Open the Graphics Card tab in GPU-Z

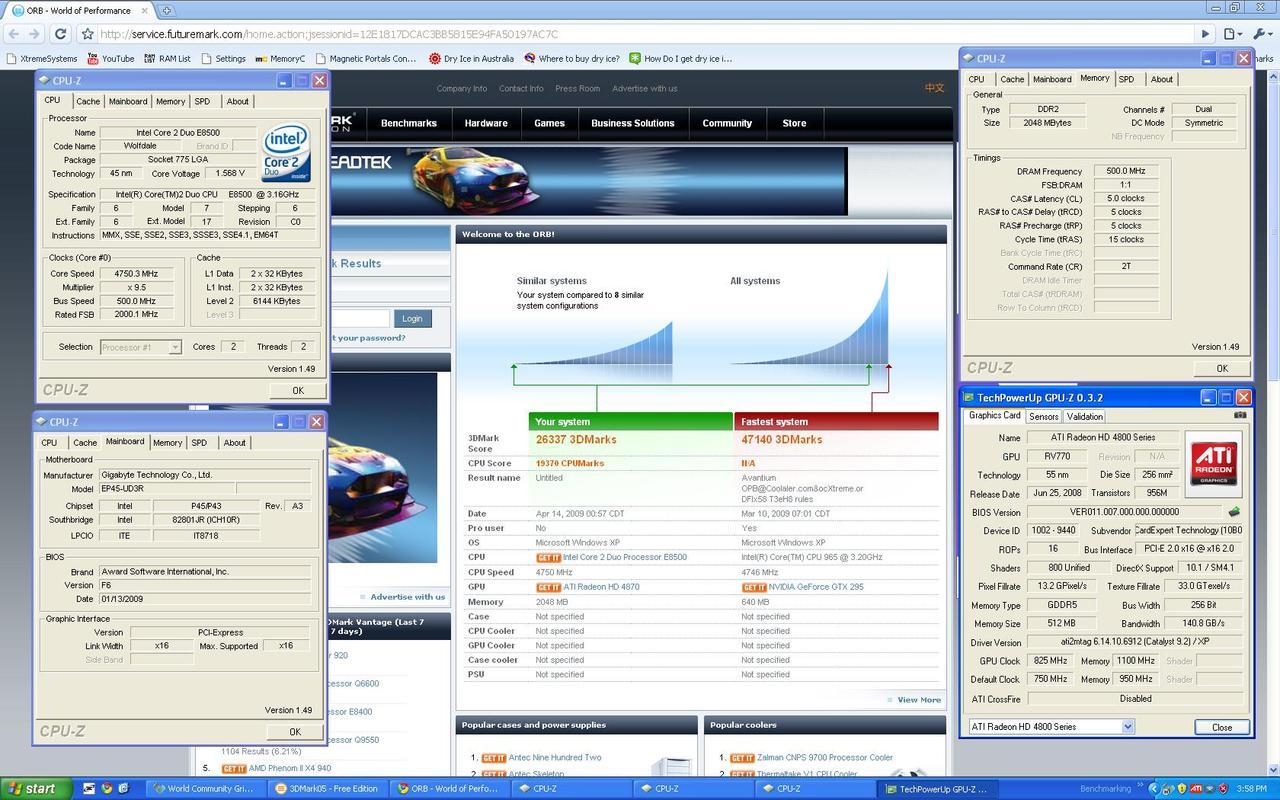click(x=994, y=415)
